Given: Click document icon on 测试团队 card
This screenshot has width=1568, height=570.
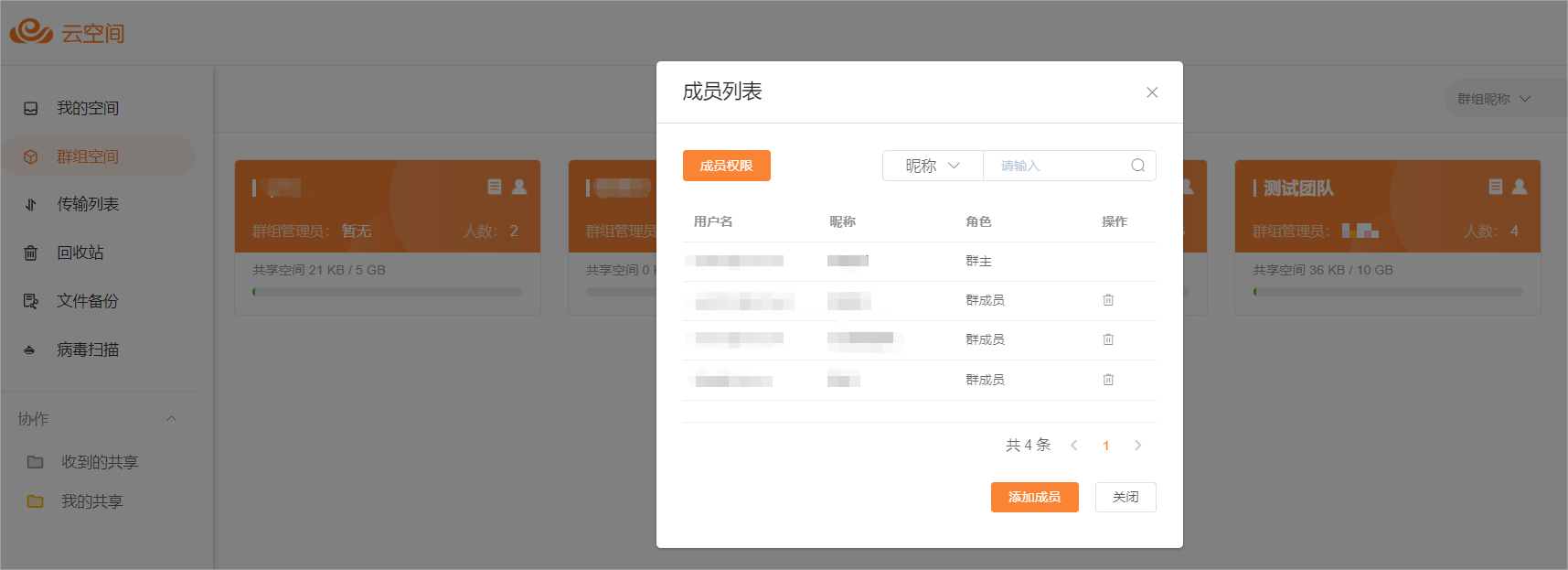Looking at the screenshot, I should [1496, 187].
